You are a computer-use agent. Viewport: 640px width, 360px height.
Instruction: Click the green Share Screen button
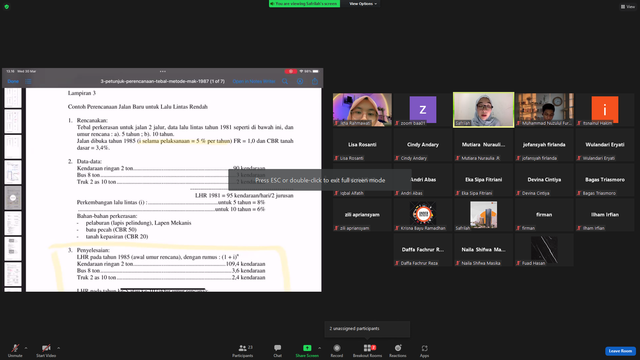[307, 350]
